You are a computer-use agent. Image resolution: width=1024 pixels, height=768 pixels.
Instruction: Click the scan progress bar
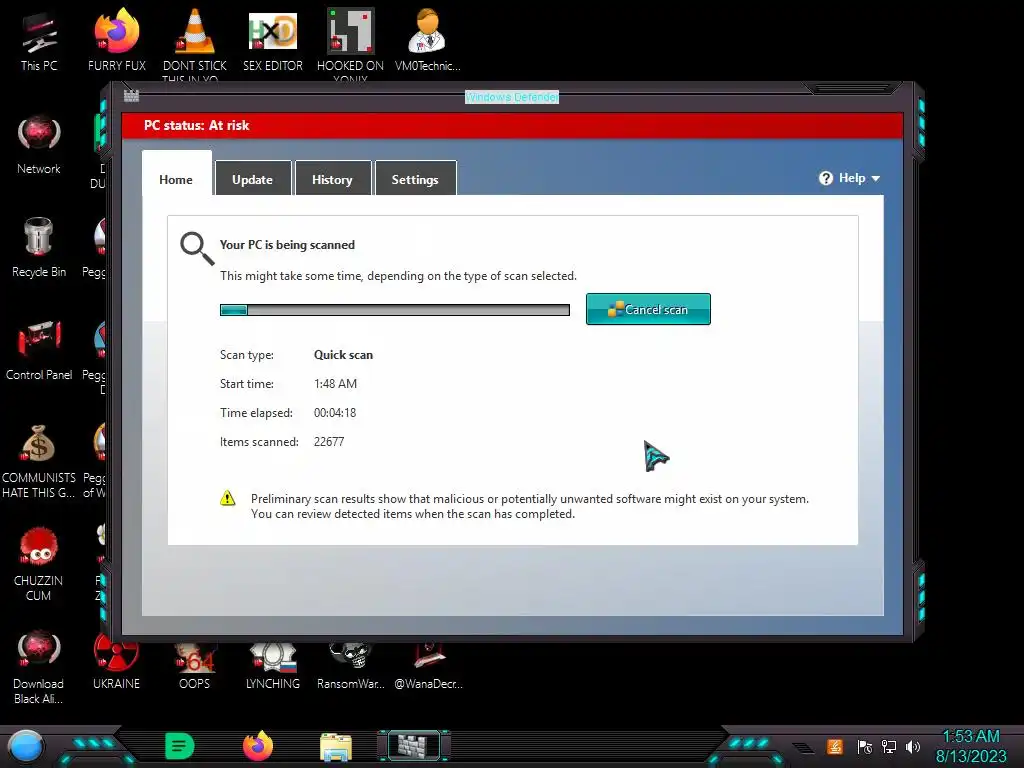(x=395, y=310)
